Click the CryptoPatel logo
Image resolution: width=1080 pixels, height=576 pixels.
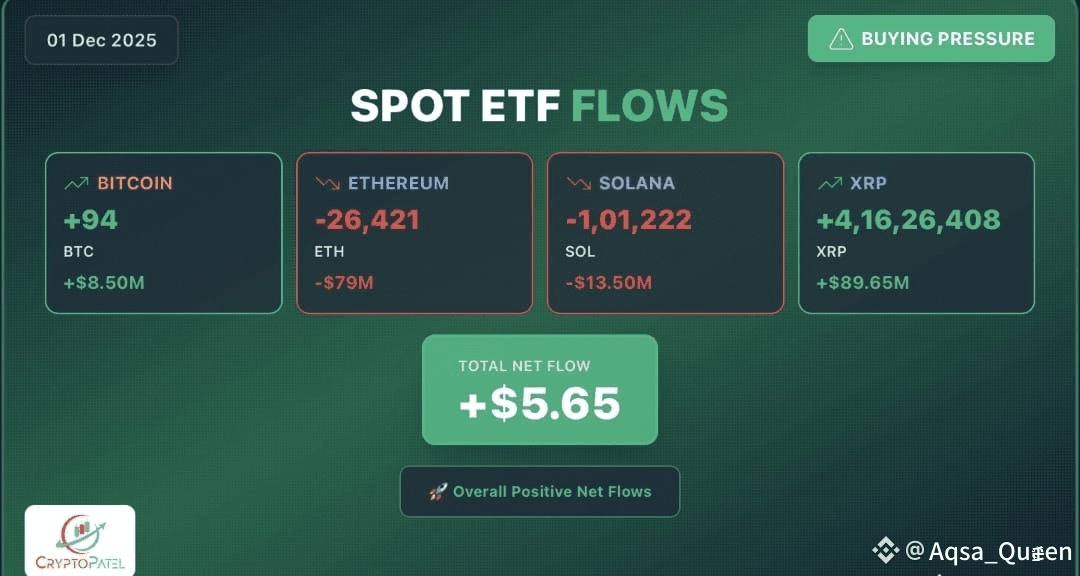tap(80, 540)
